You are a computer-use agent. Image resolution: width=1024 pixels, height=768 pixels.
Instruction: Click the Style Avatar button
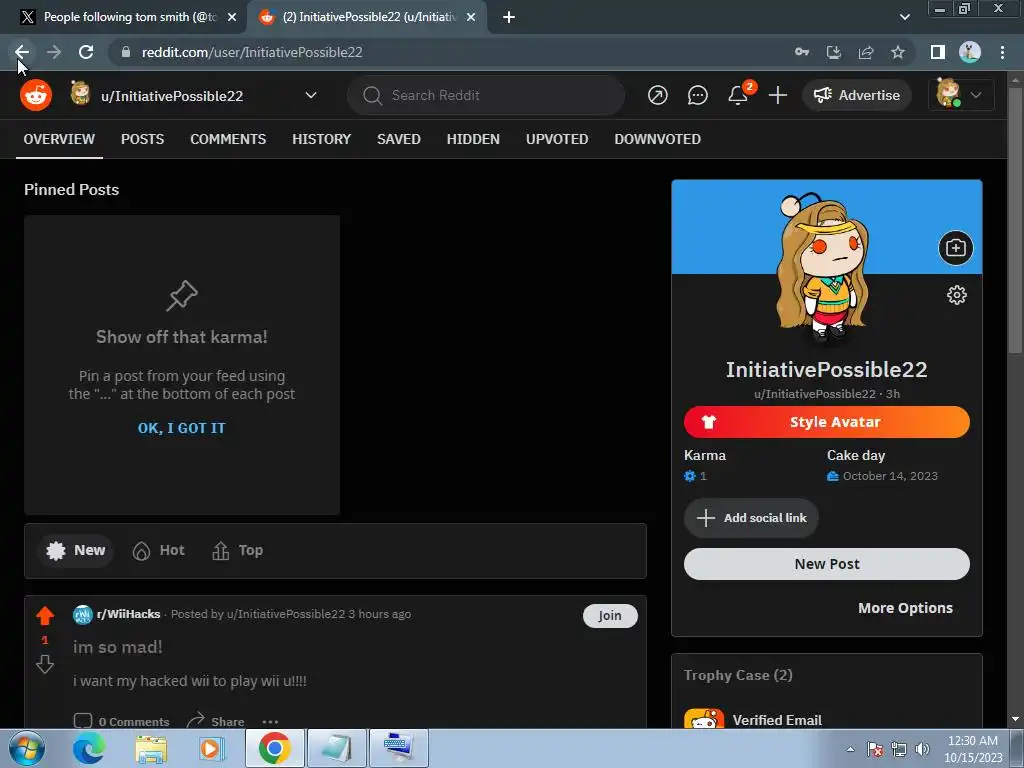pyautogui.click(x=827, y=422)
